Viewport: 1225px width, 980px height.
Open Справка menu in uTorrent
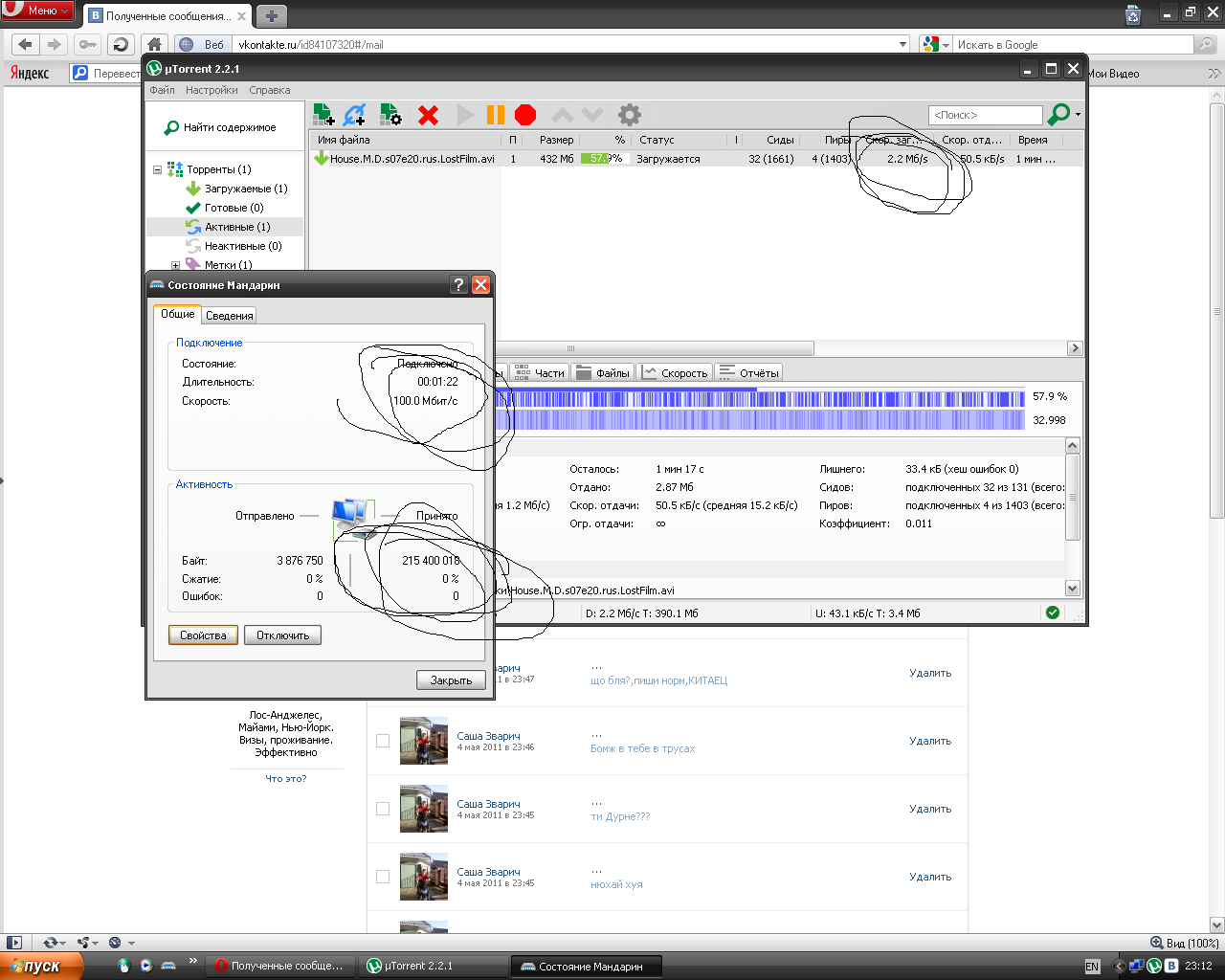point(270,90)
